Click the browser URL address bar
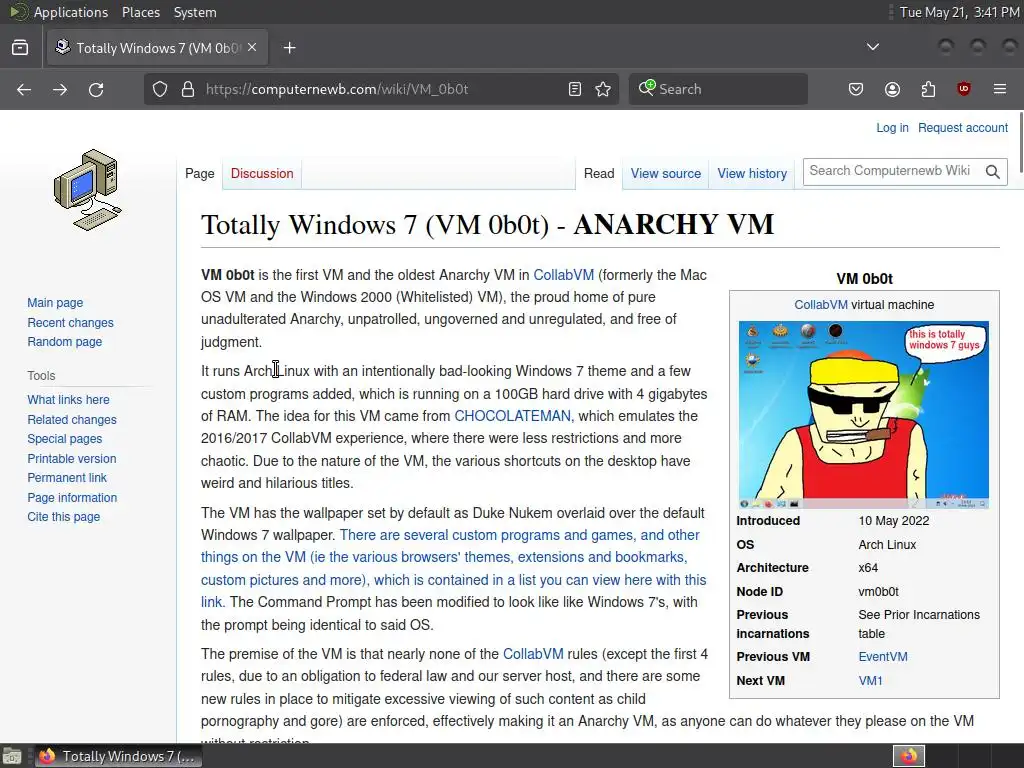This screenshot has height=768, width=1024. pos(381,89)
